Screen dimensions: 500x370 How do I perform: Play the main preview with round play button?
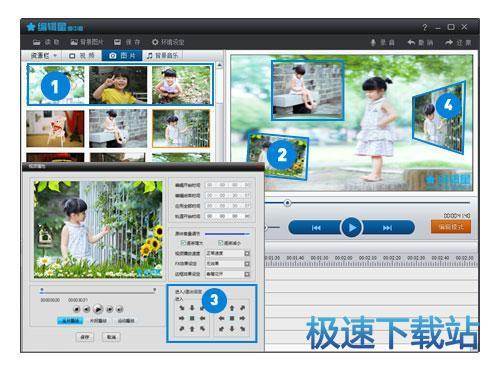(x=351, y=228)
